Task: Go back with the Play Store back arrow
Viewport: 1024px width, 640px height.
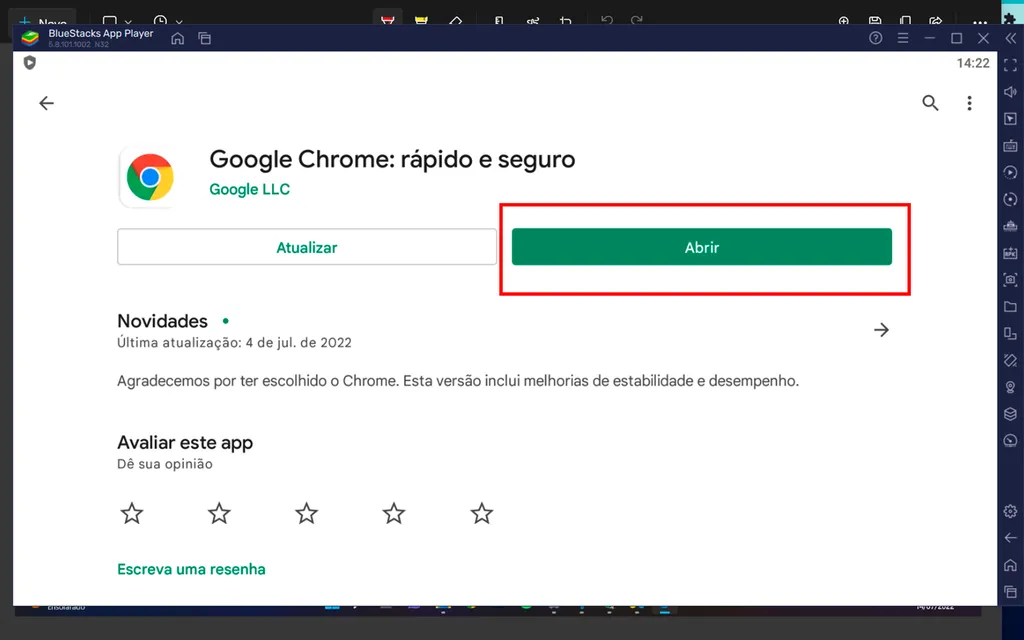Action: [46, 103]
